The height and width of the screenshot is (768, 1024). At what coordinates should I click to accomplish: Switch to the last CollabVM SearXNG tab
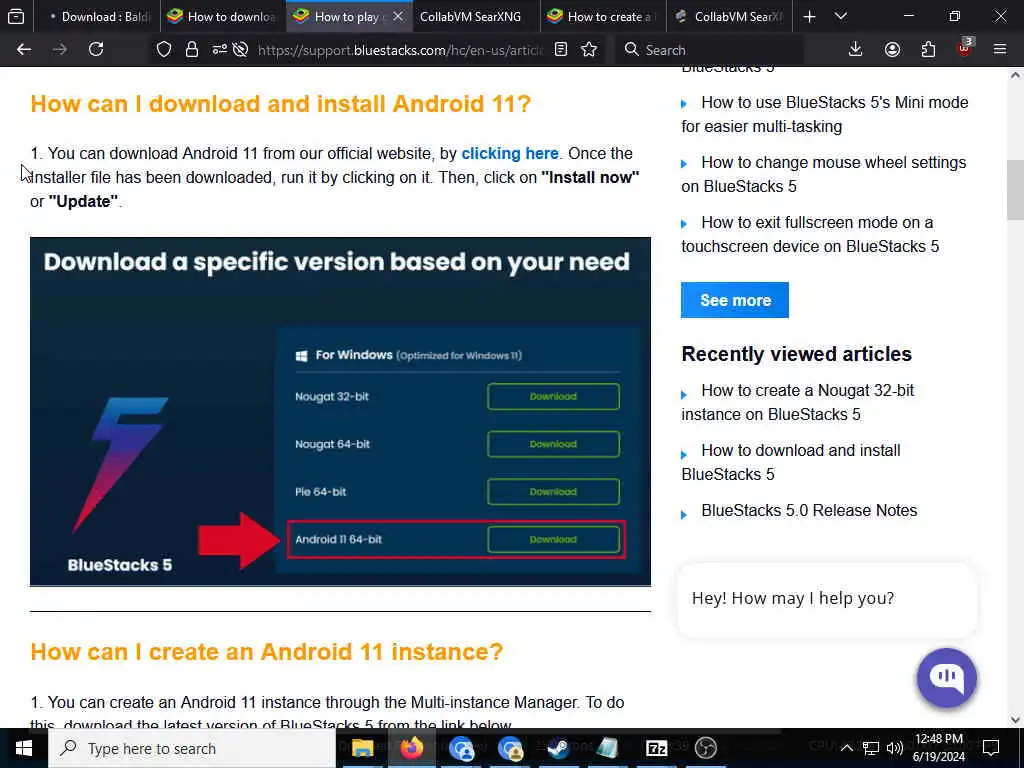point(729,16)
